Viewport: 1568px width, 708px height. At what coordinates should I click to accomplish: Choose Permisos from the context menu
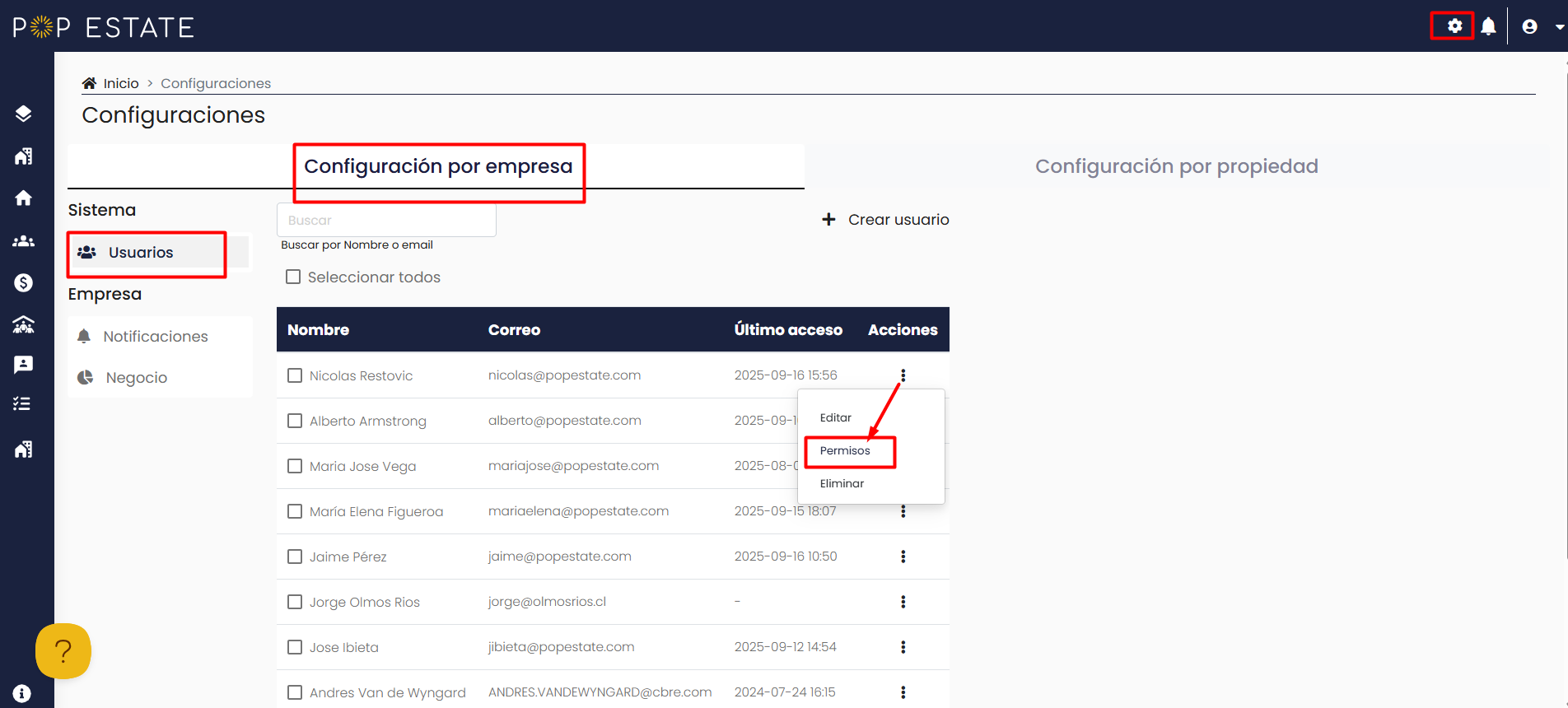(x=845, y=450)
